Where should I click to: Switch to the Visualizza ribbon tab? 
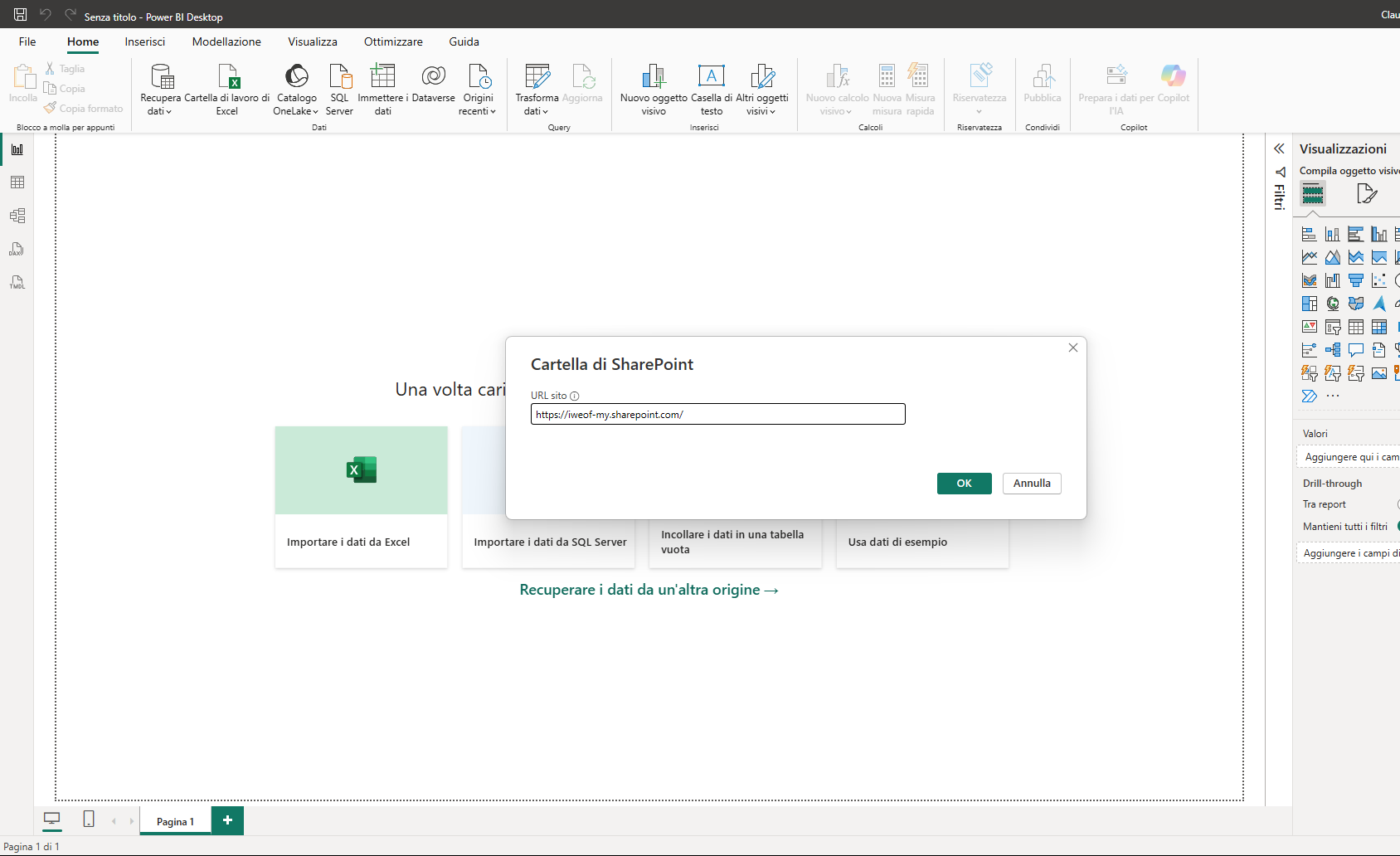coord(313,41)
